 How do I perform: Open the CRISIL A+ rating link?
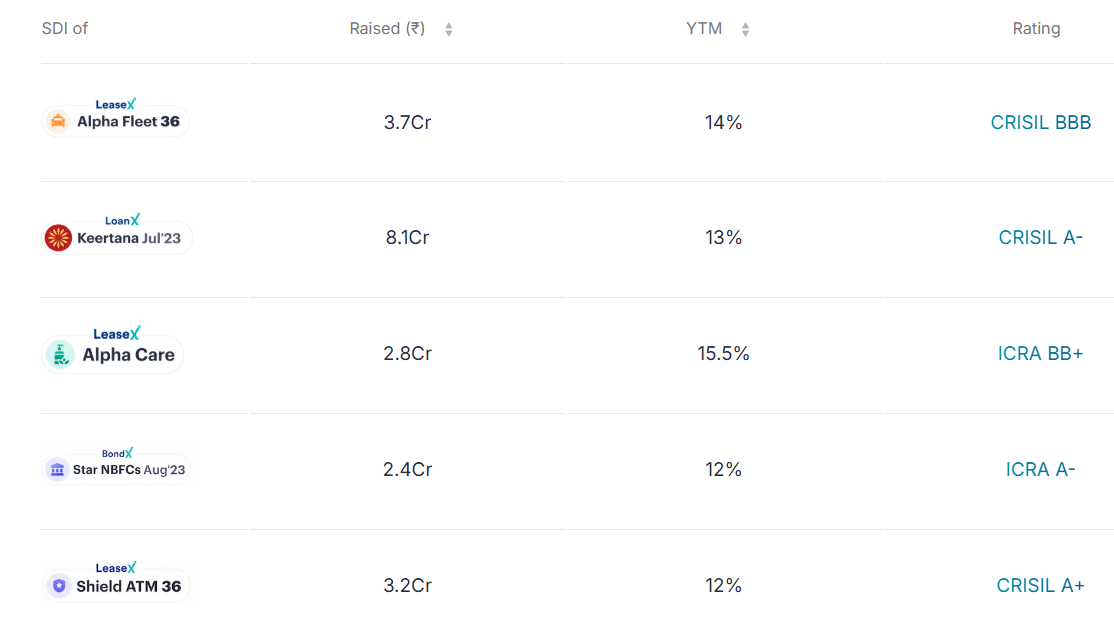pos(1041,585)
